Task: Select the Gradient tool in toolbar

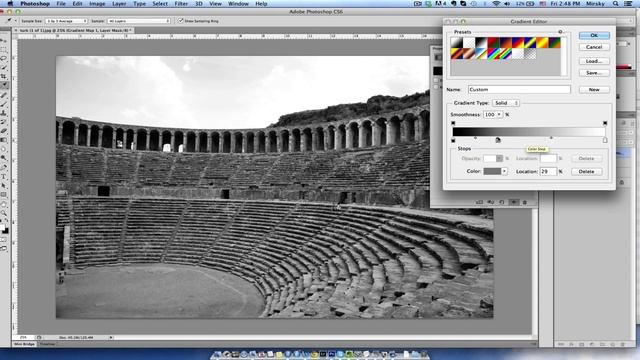Action: (x=4, y=140)
